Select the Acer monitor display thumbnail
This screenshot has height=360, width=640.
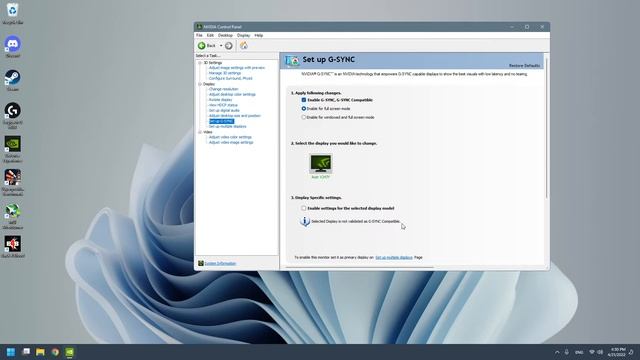(x=321, y=164)
